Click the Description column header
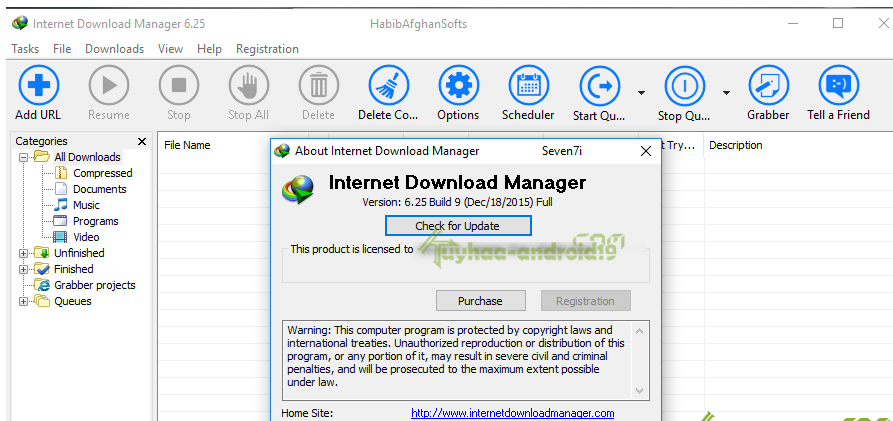 pyautogui.click(x=736, y=145)
